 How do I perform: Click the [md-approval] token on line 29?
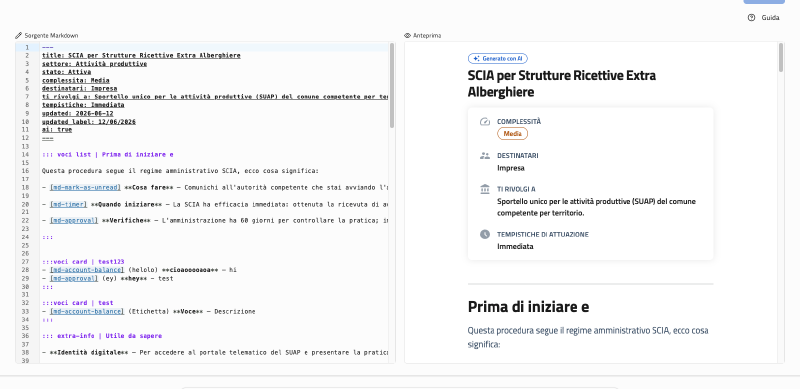pos(74,278)
